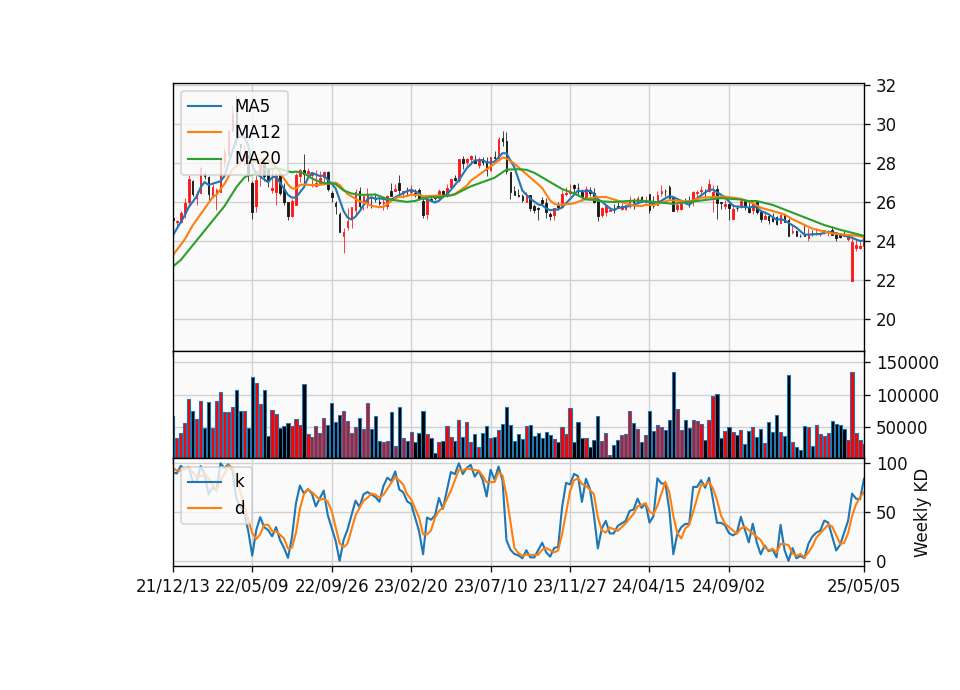Click the date label 23/07/10

pos(490,586)
